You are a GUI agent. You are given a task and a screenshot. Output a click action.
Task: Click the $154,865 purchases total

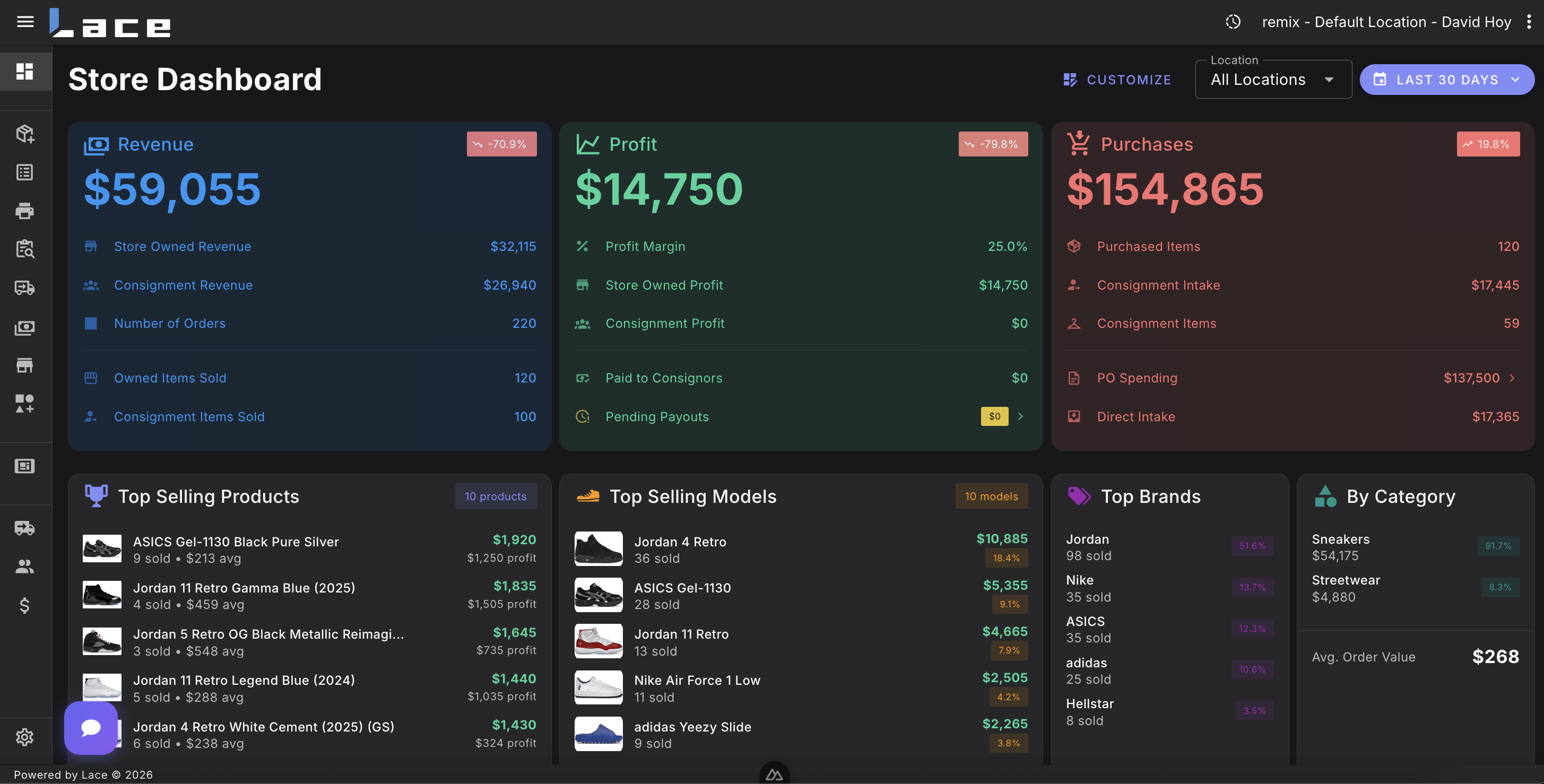(x=1165, y=189)
